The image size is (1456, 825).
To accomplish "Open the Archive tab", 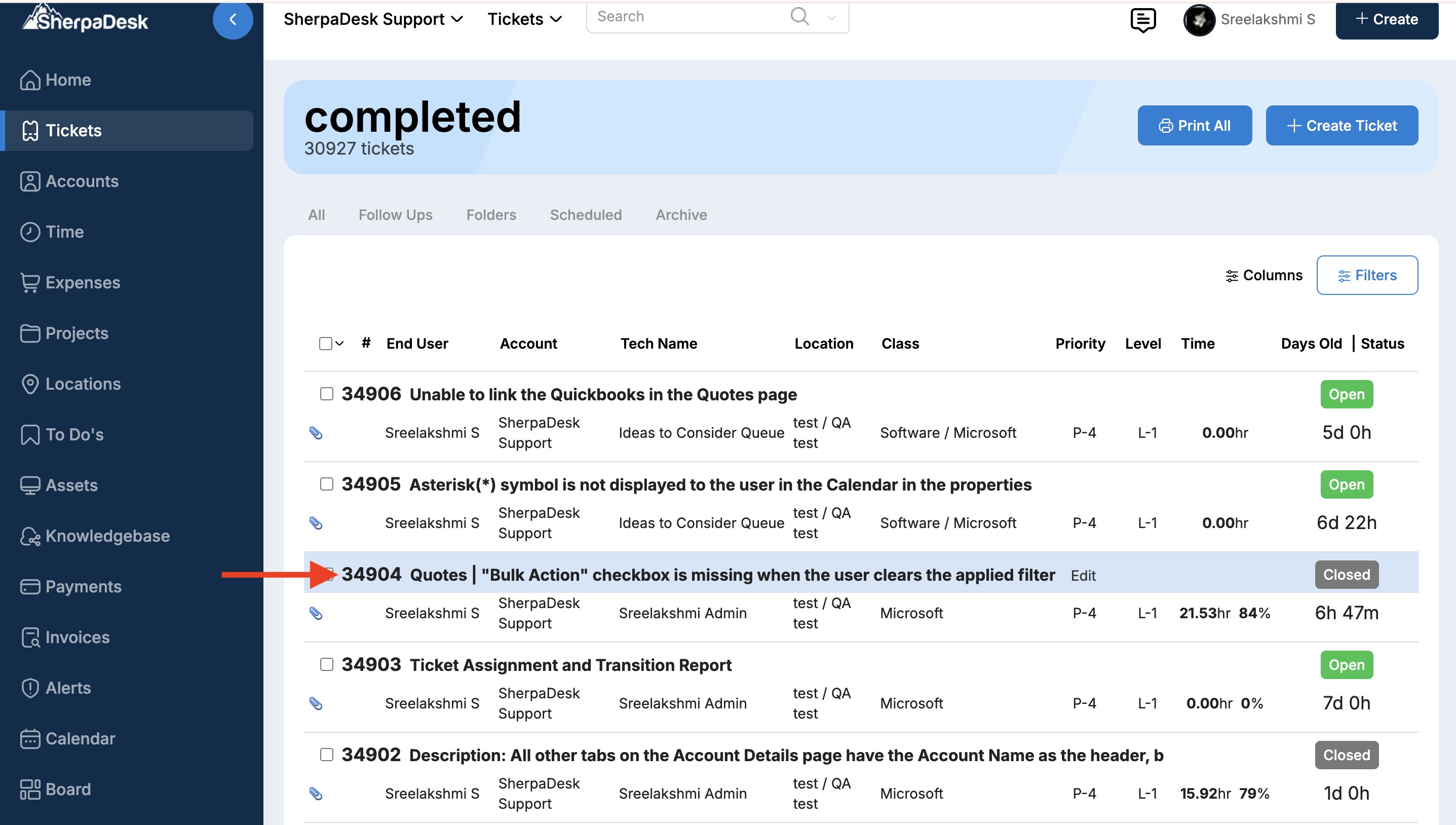I will 681,215.
